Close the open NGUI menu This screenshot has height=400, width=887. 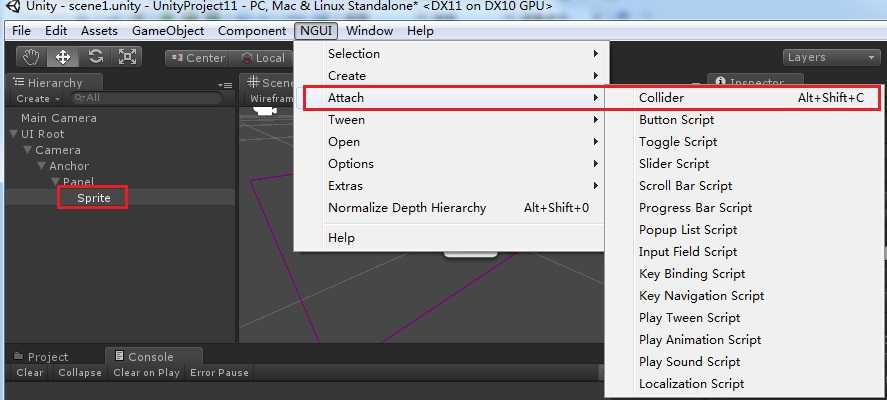coord(316,31)
